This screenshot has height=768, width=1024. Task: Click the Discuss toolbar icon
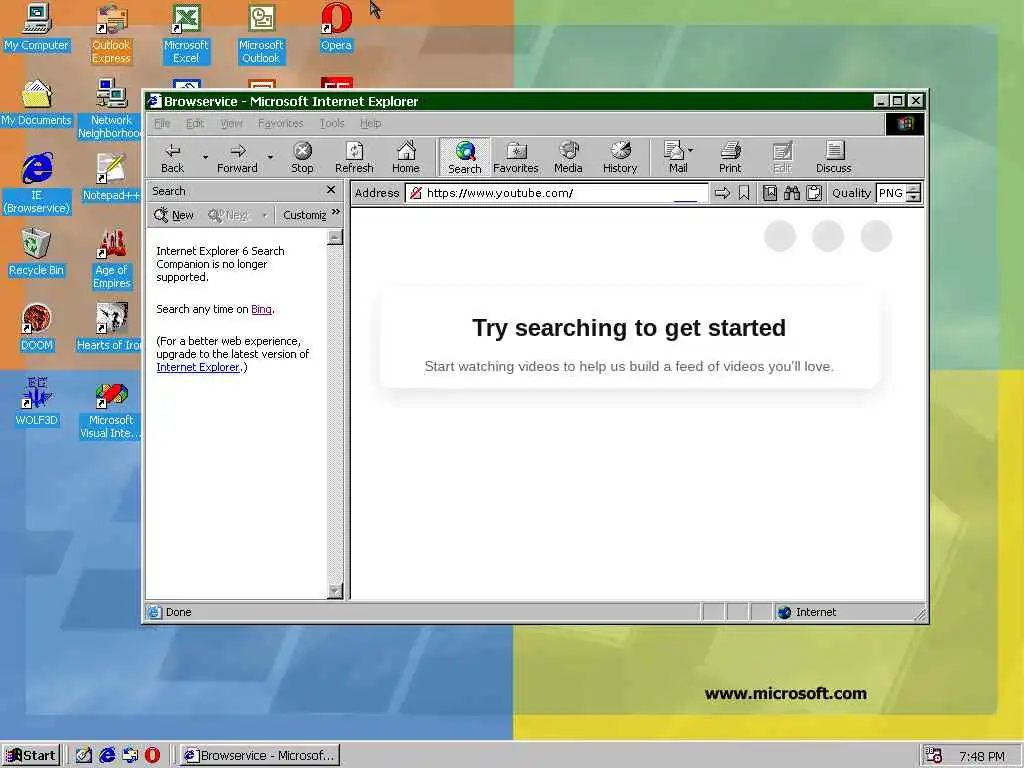click(x=834, y=157)
